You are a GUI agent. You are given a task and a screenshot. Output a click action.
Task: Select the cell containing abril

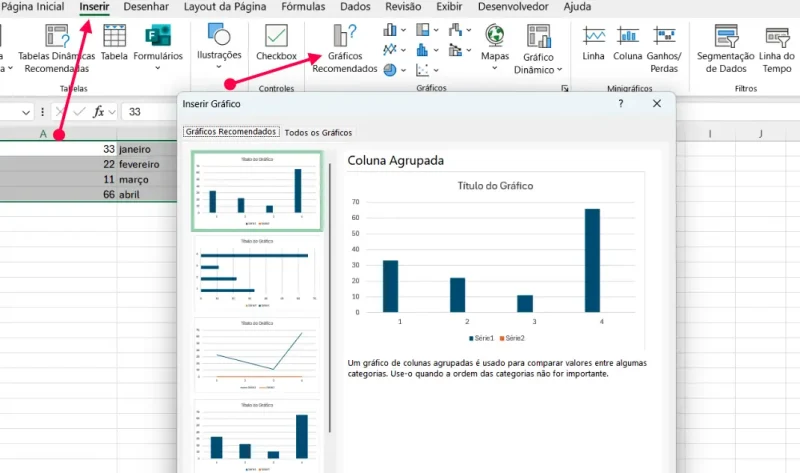(x=147, y=194)
